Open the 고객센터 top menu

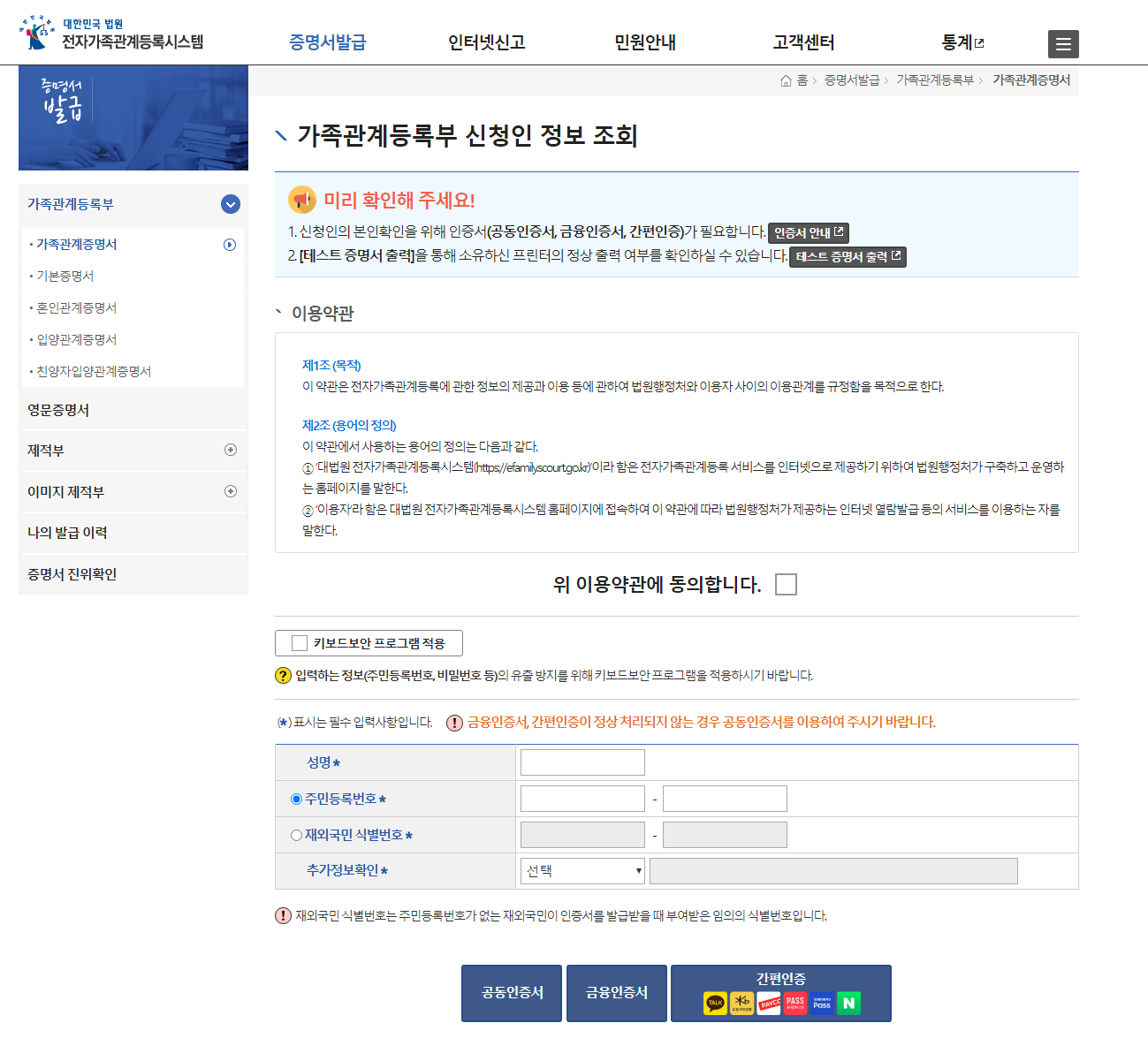click(804, 42)
